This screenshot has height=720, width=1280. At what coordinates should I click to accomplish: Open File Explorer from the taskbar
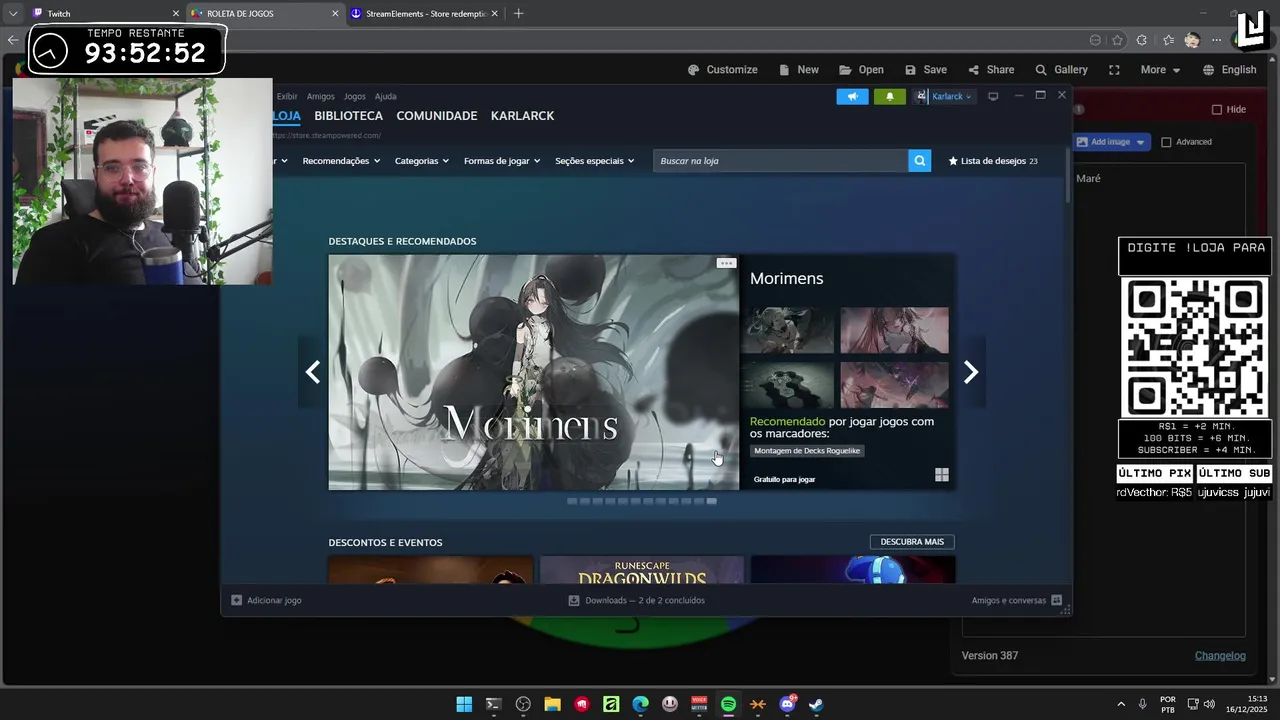pos(552,704)
